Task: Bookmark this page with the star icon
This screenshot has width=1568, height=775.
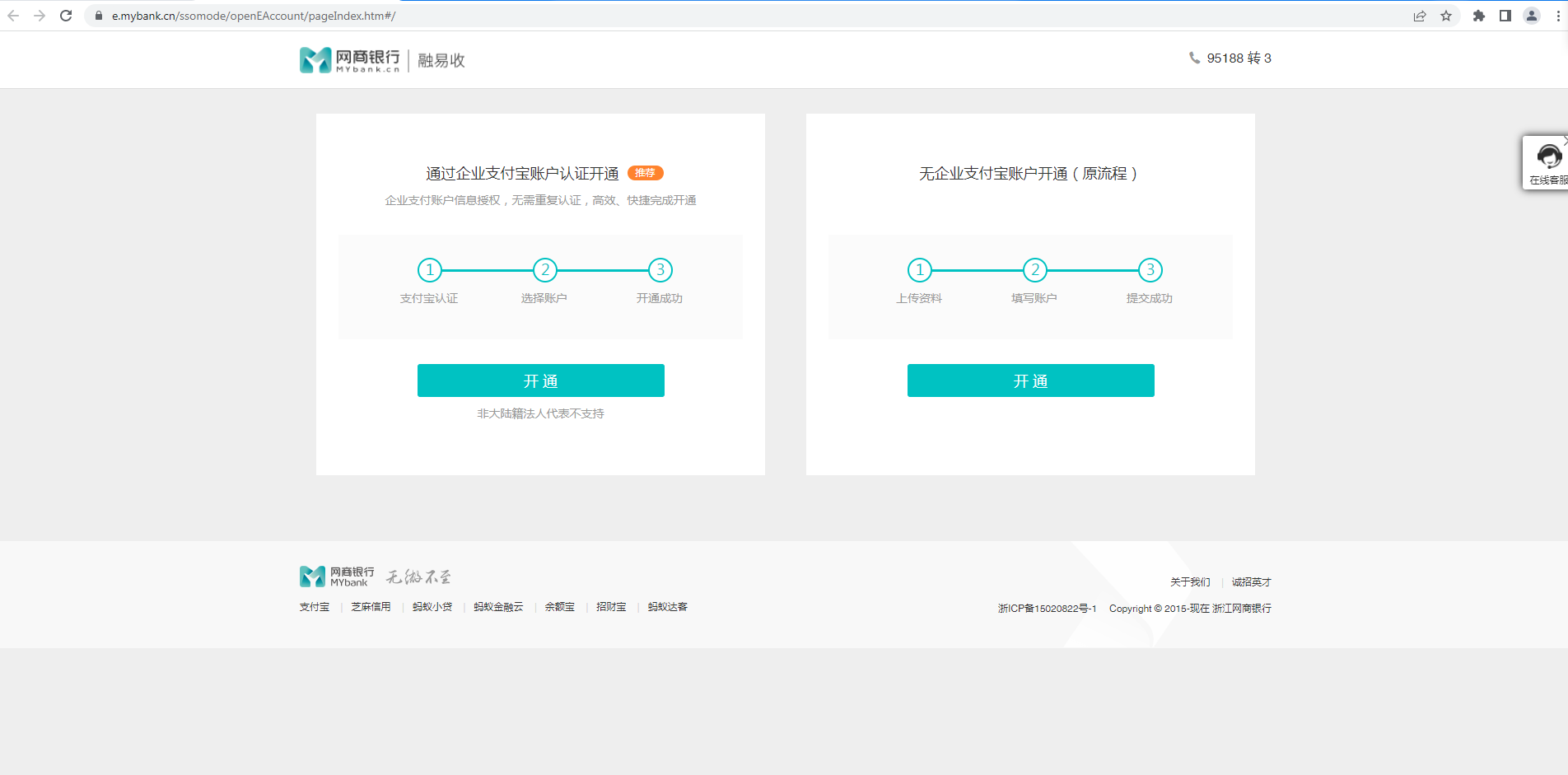Action: tap(1446, 16)
